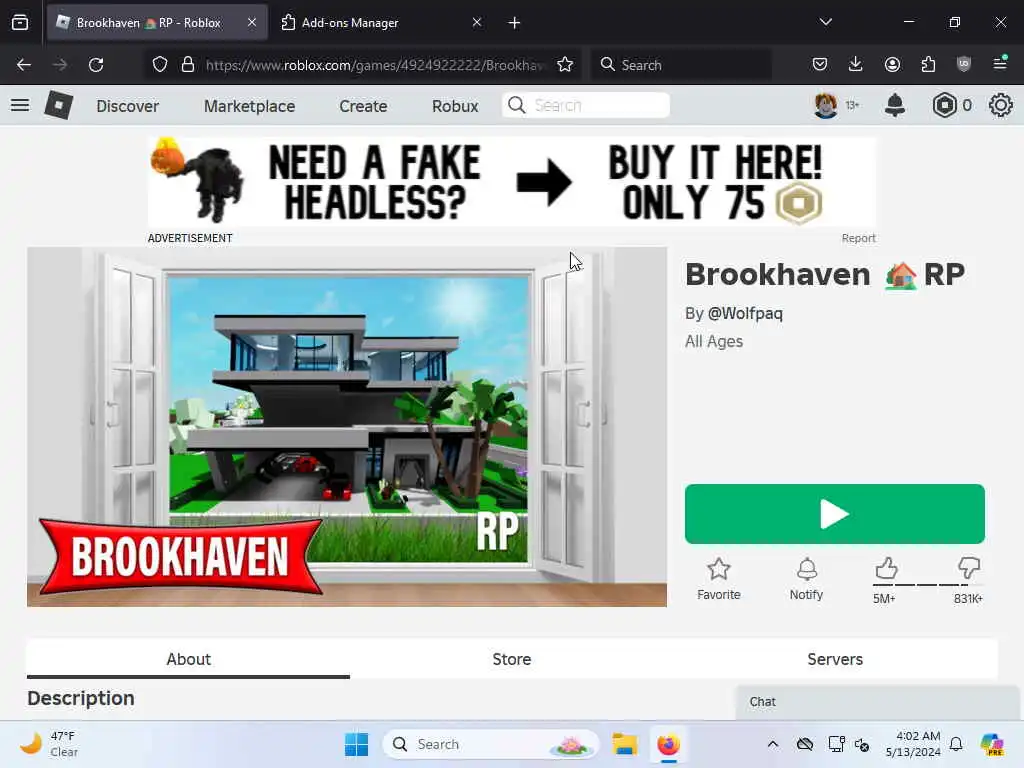Open Roblox avatar profile icon
This screenshot has height=768, width=1024.
(x=825, y=105)
